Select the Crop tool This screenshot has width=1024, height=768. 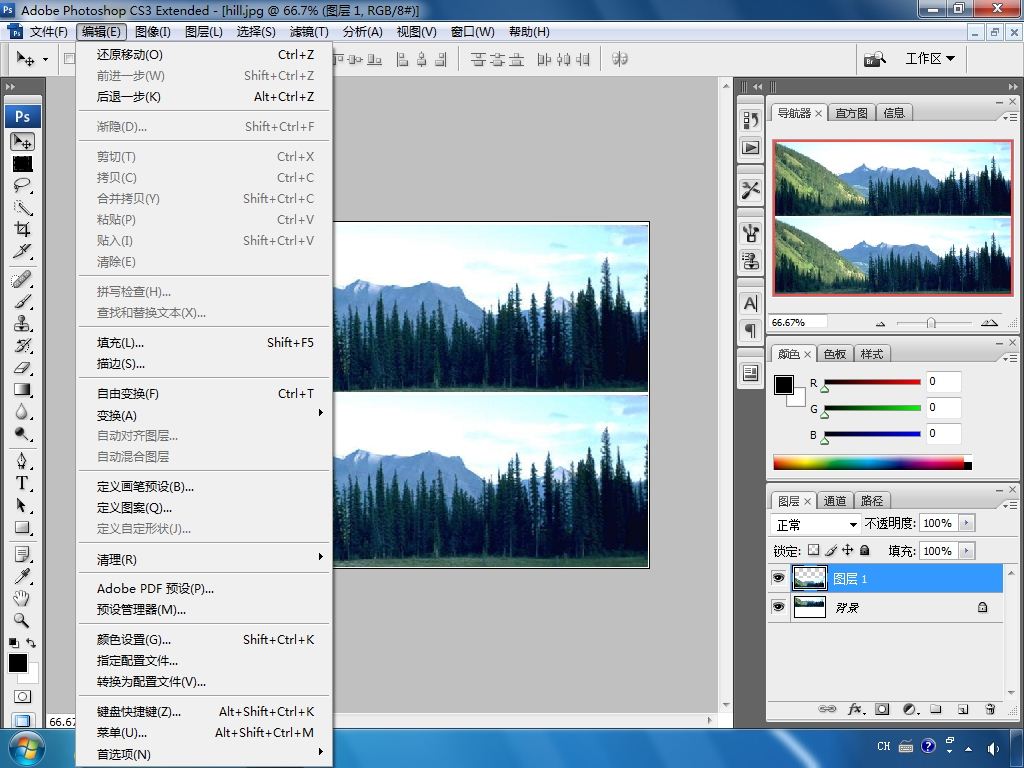click(x=22, y=229)
